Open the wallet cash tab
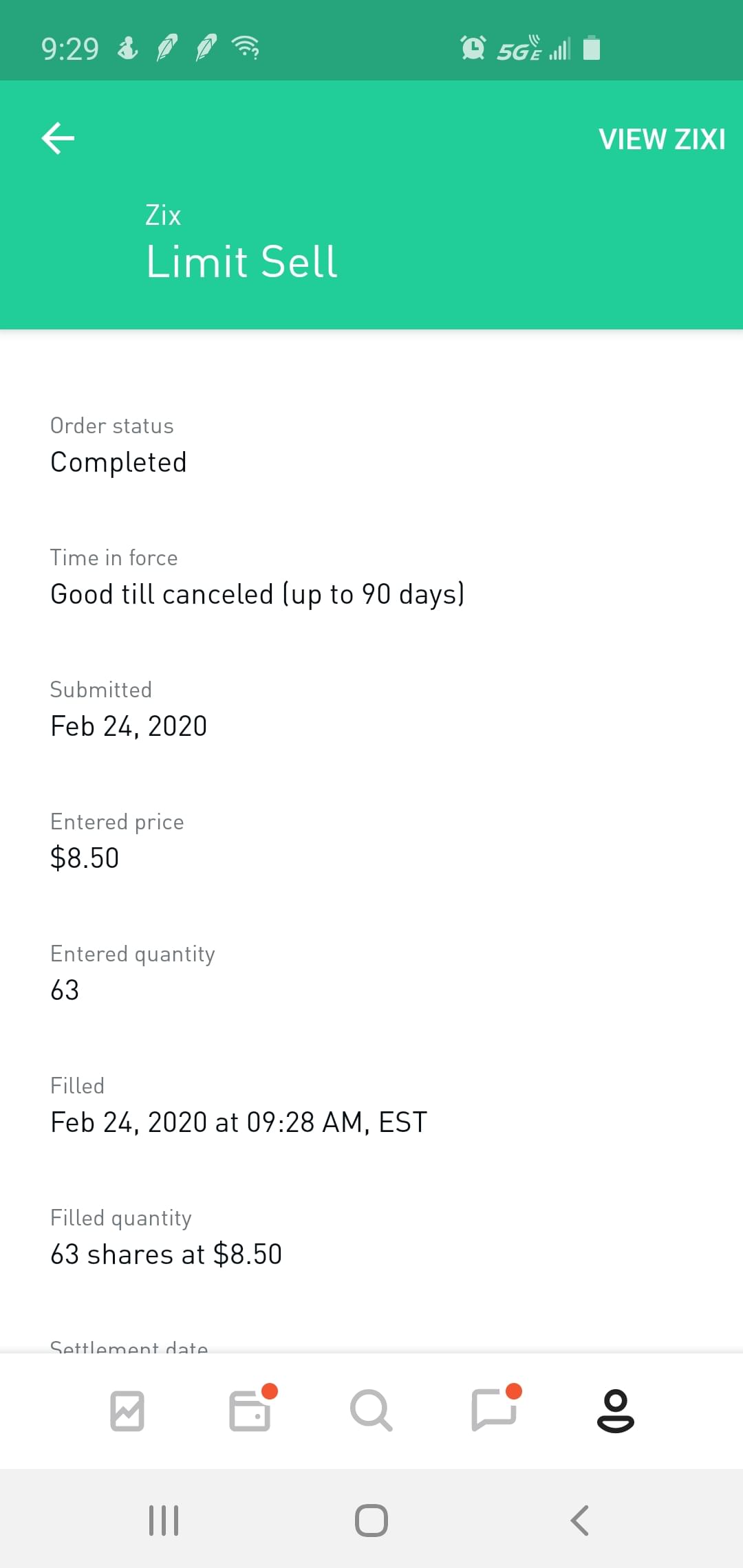743x1568 pixels. tap(250, 1411)
